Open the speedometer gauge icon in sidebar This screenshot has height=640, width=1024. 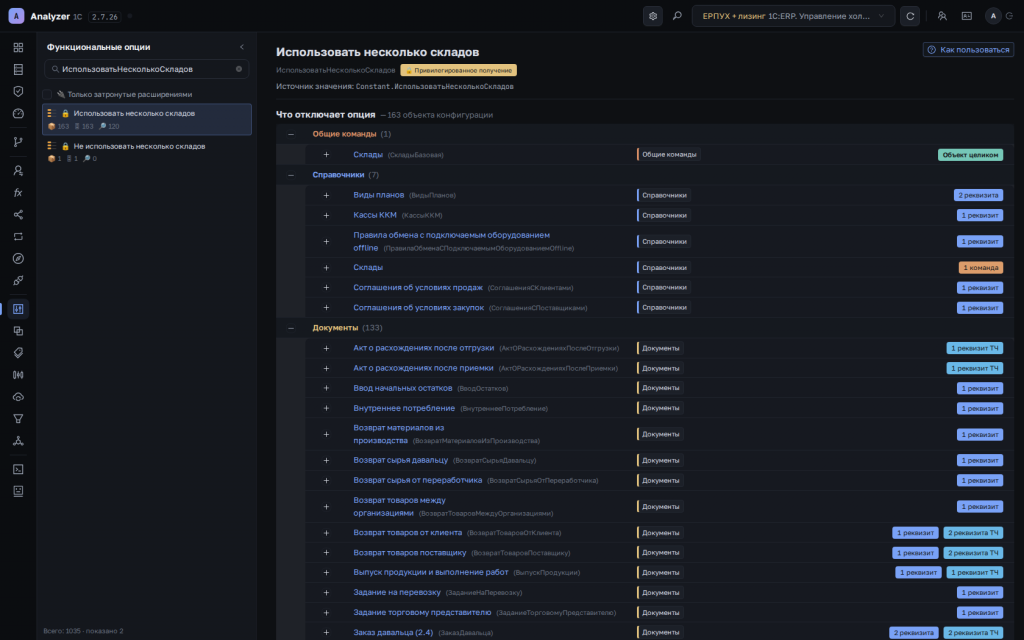18,113
